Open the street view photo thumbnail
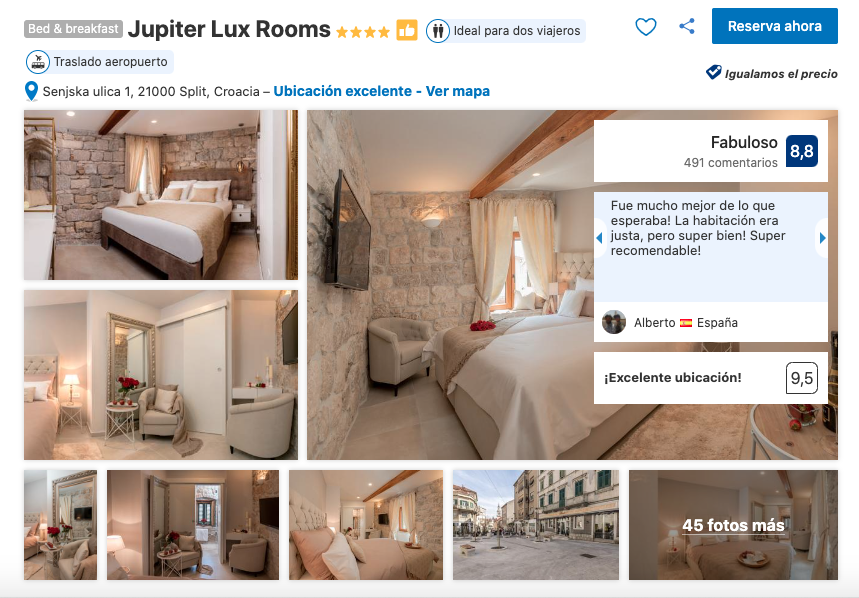 [536, 525]
